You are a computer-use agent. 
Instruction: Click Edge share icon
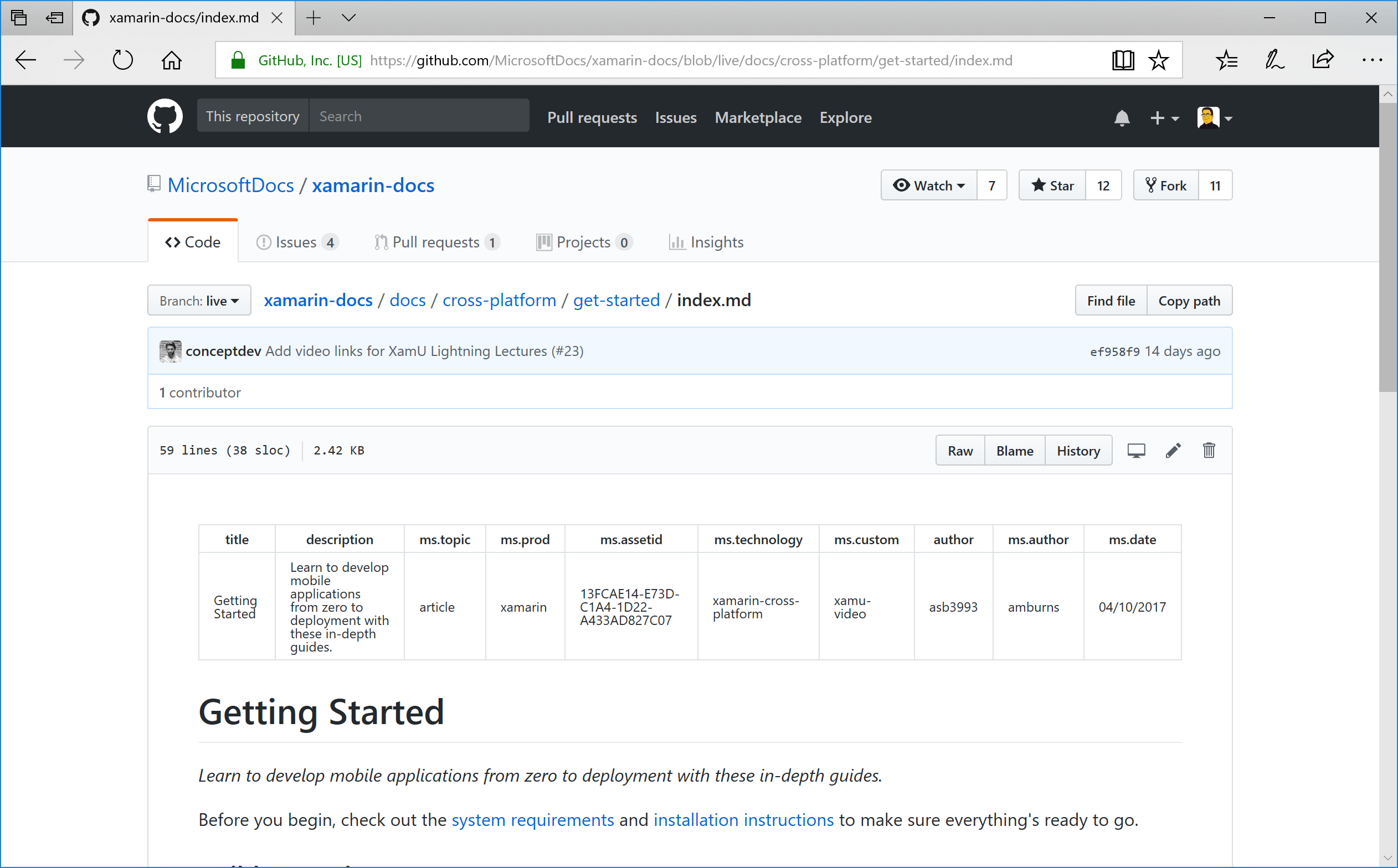[x=1322, y=60]
